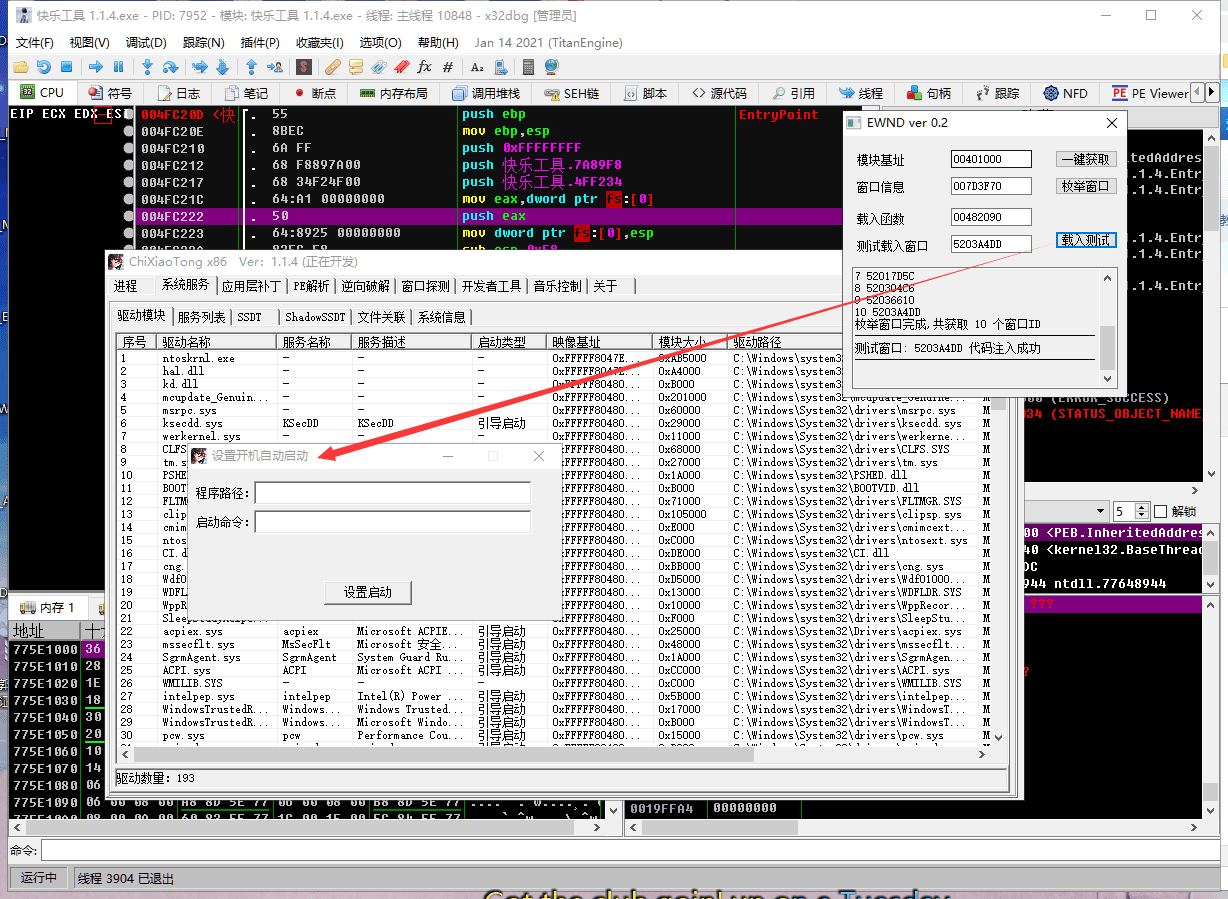The image size is (1228, 899).
Task: Pause execution with the pause icon
Action: click(118, 67)
